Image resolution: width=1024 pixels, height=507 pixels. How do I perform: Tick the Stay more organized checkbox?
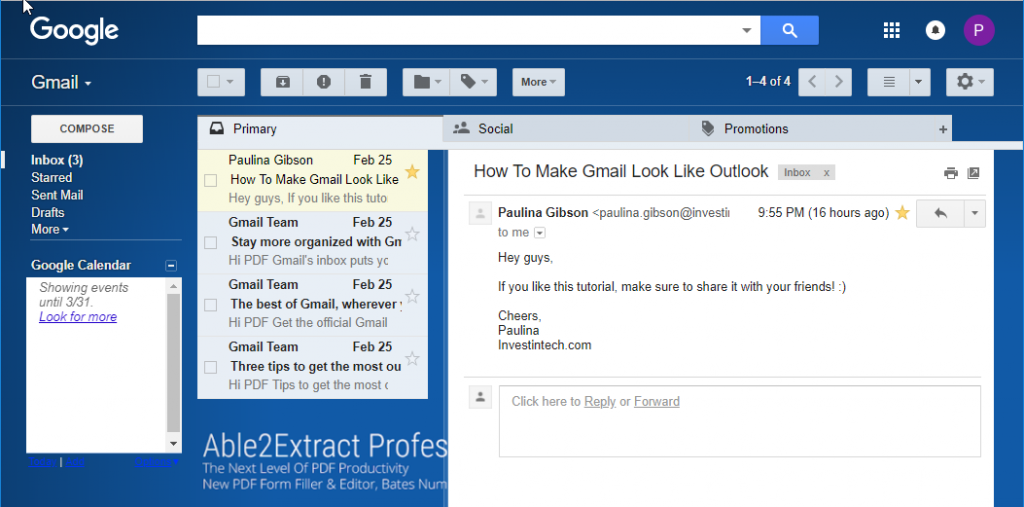coord(210,242)
